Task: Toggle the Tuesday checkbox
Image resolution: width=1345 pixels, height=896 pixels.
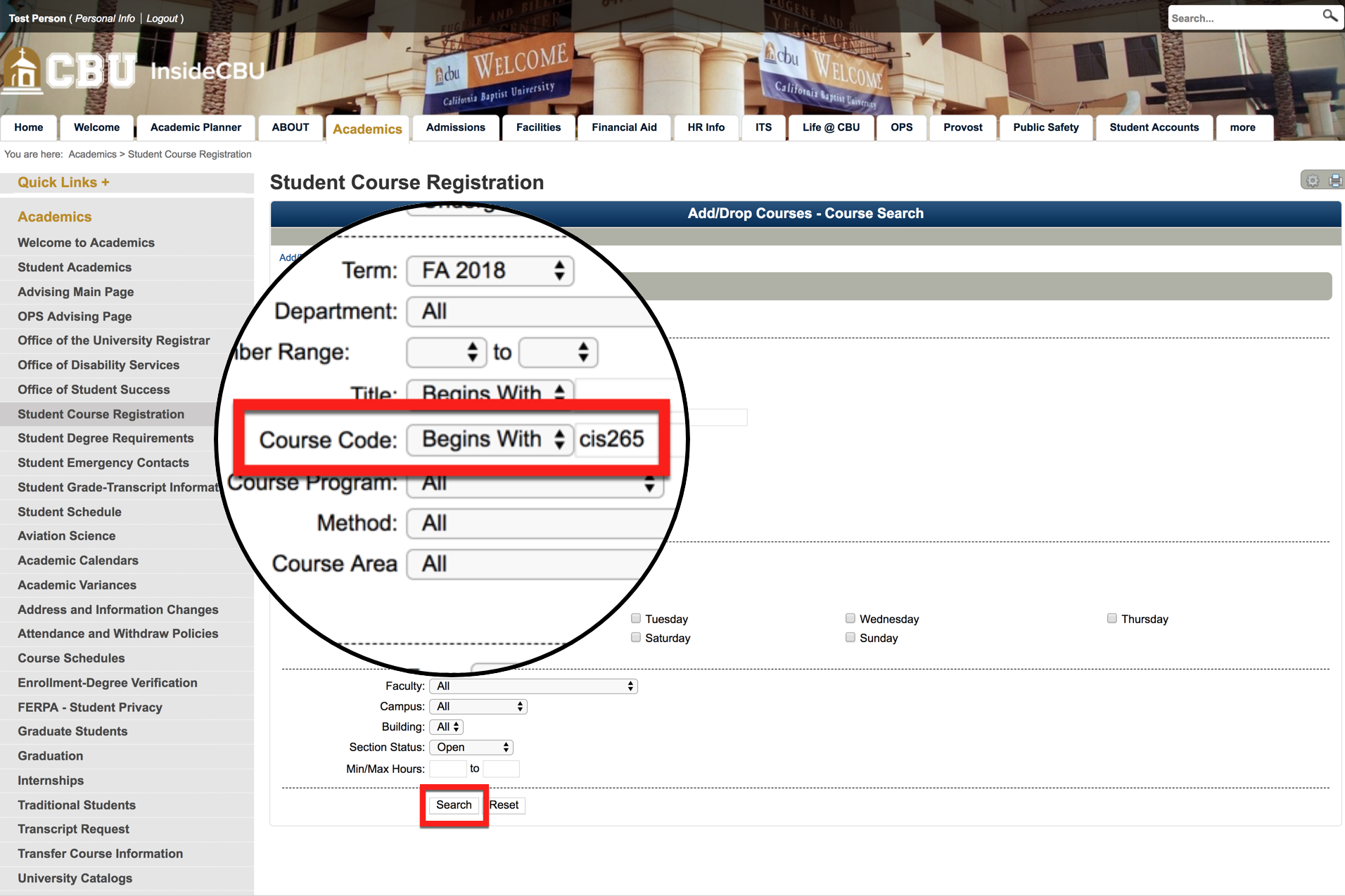Action: point(636,619)
